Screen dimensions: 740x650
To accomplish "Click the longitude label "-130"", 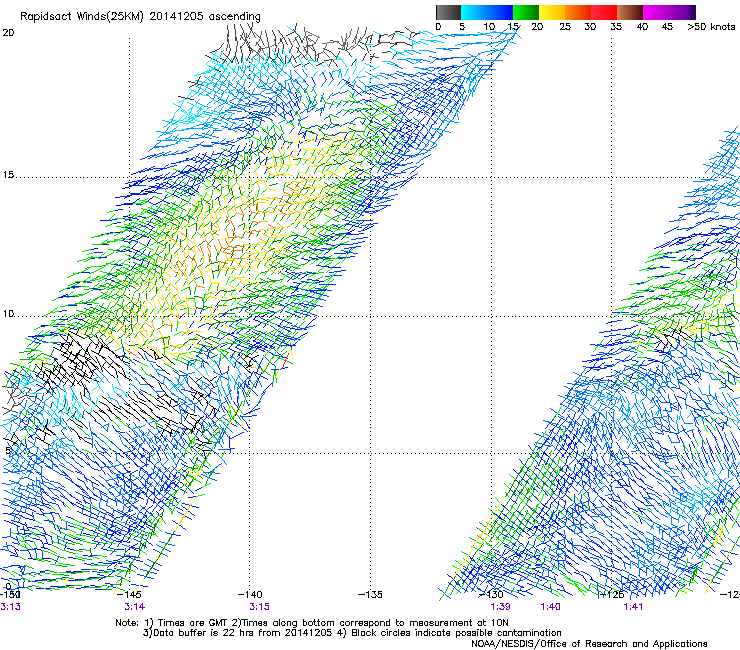I will (491, 594).
